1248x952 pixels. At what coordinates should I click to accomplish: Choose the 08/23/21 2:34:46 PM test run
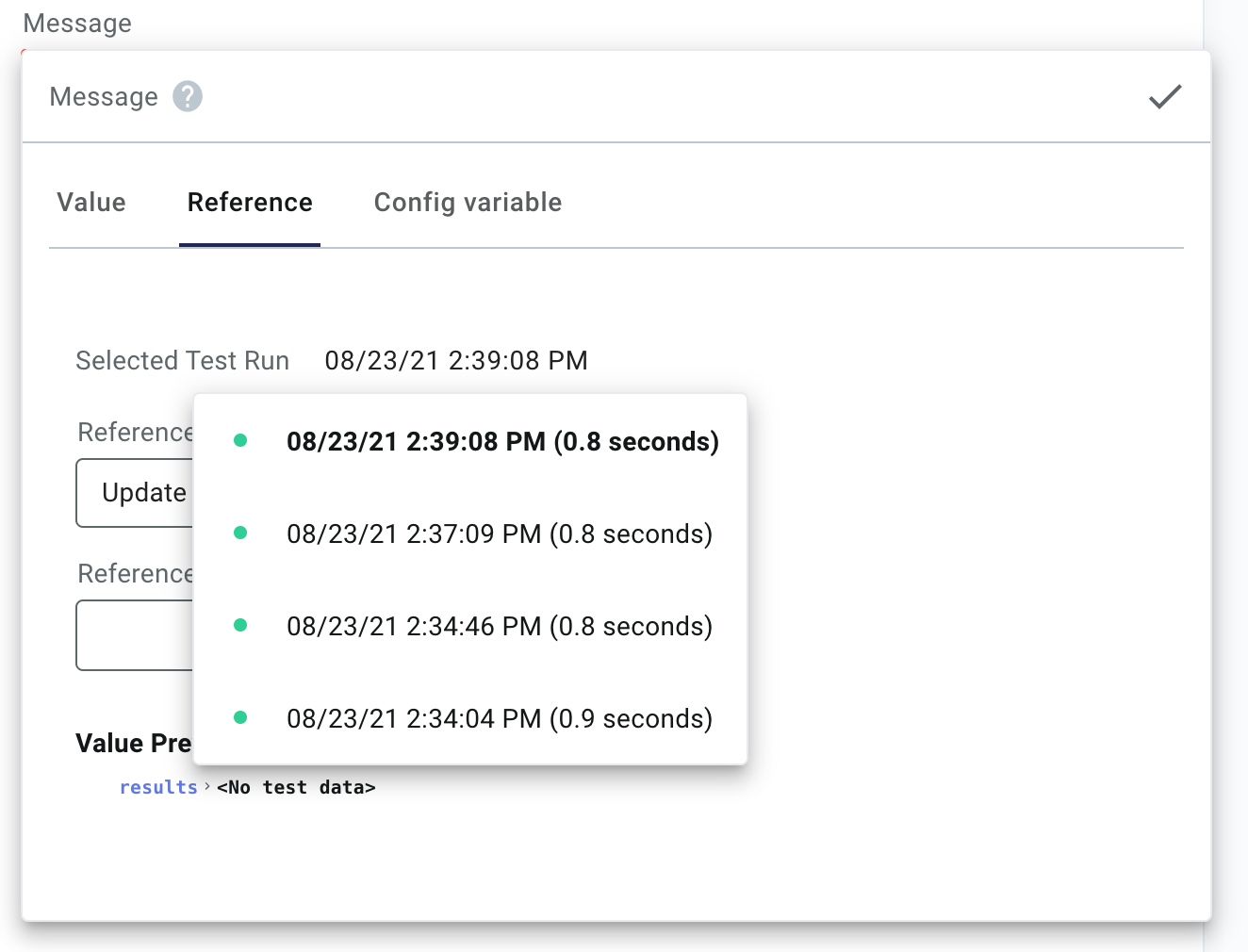click(500, 625)
